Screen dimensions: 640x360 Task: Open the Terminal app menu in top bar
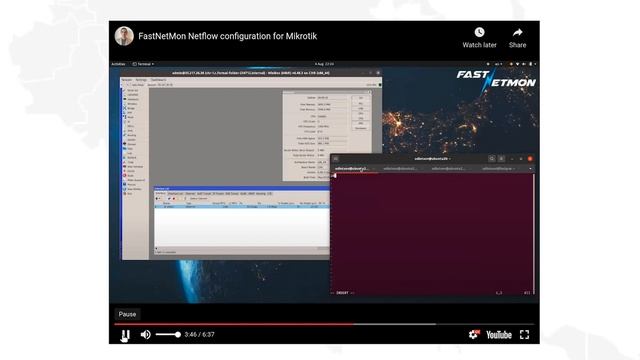point(143,64)
